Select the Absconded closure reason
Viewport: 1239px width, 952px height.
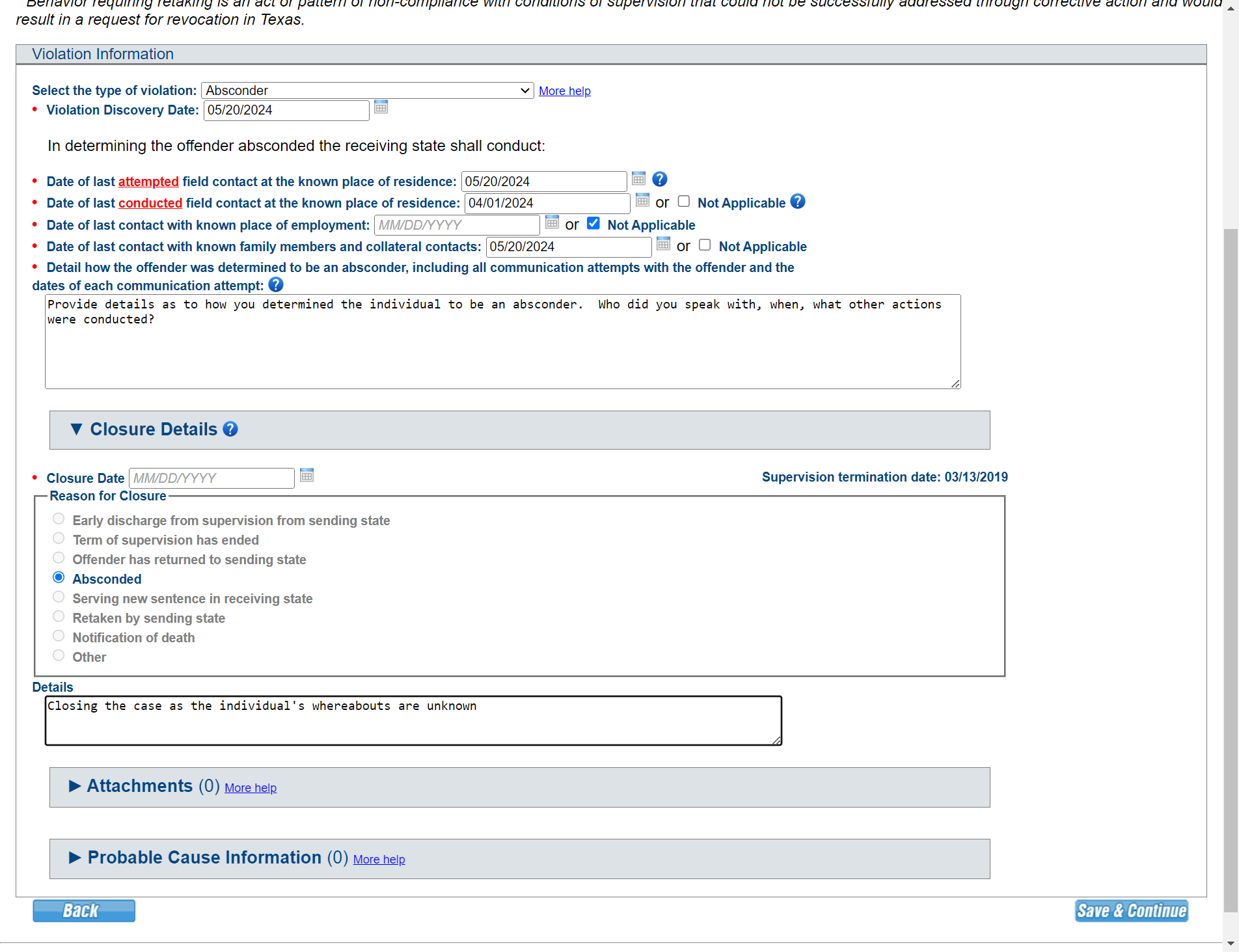tap(59, 578)
